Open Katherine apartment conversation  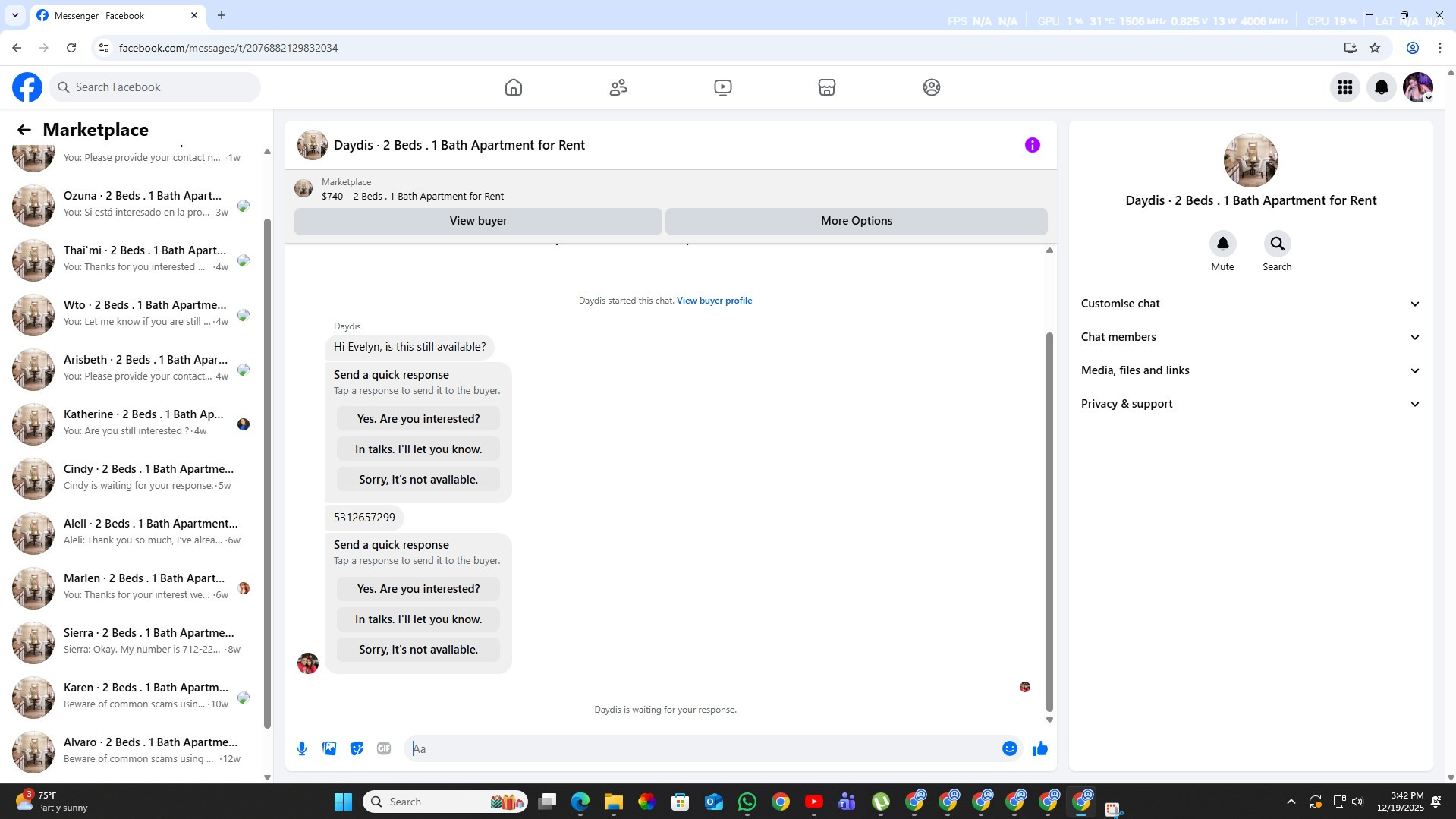point(134,424)
